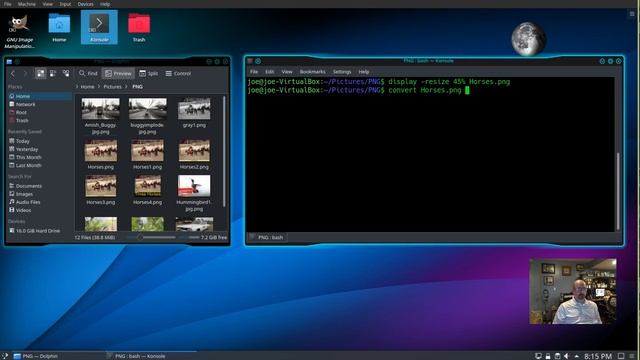Go forward in Dolphin navigation

25,73
